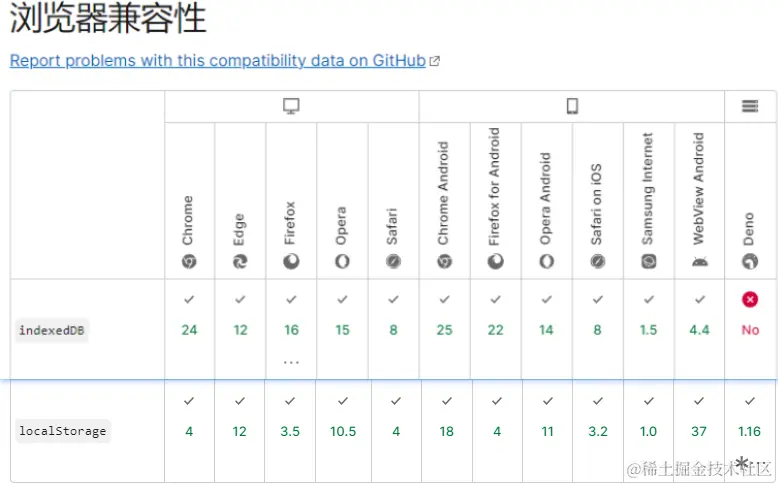Expand Firefox notes ellipsis under indexedDB
The height and width of the screenshot is (484, 778).
pyautogui.click(x=291, y=362)
